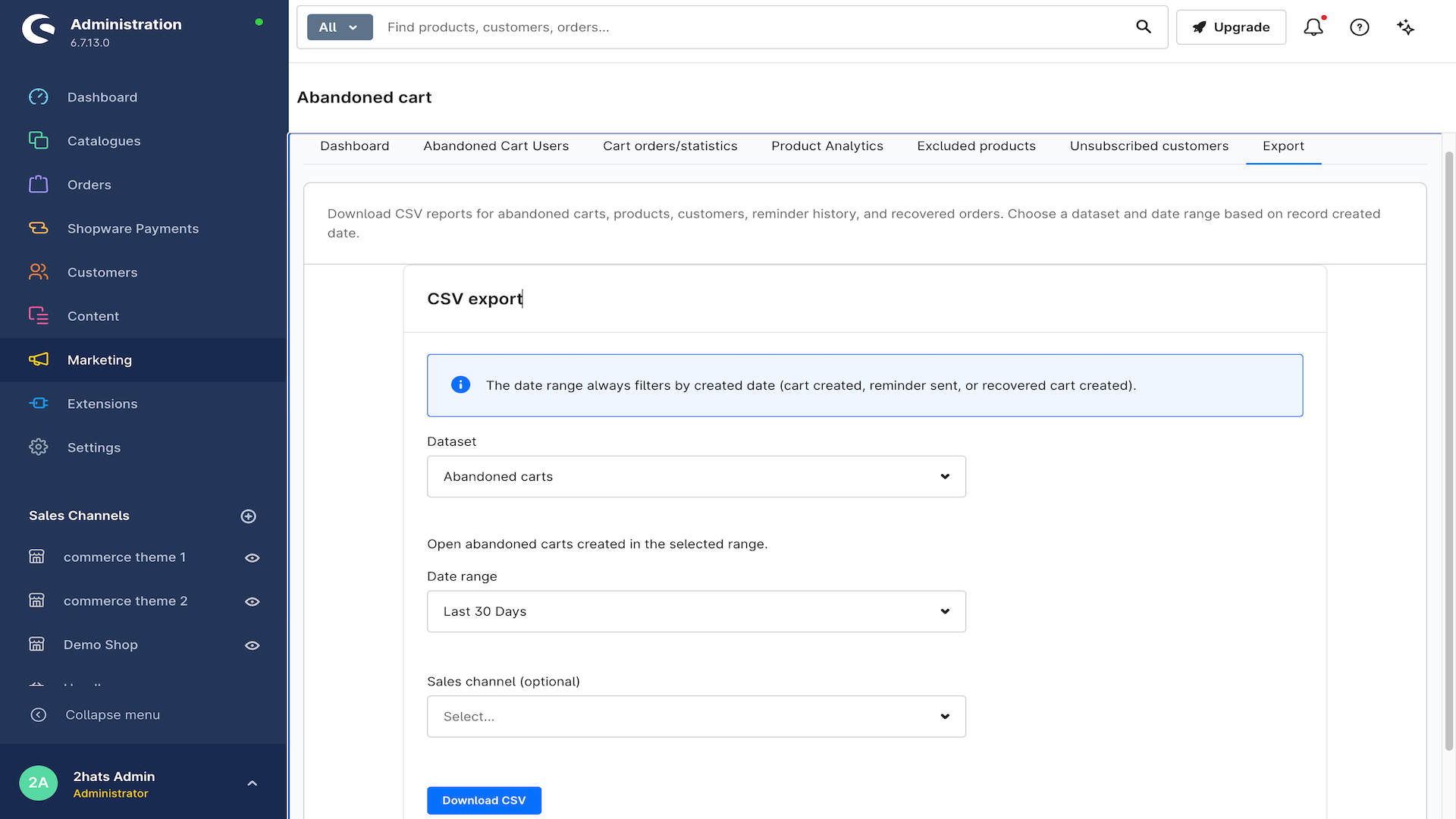Viewport: 1456px width, 819px height.
Task: Expand the 2hats Admin user menu
Action: point(253,783)
